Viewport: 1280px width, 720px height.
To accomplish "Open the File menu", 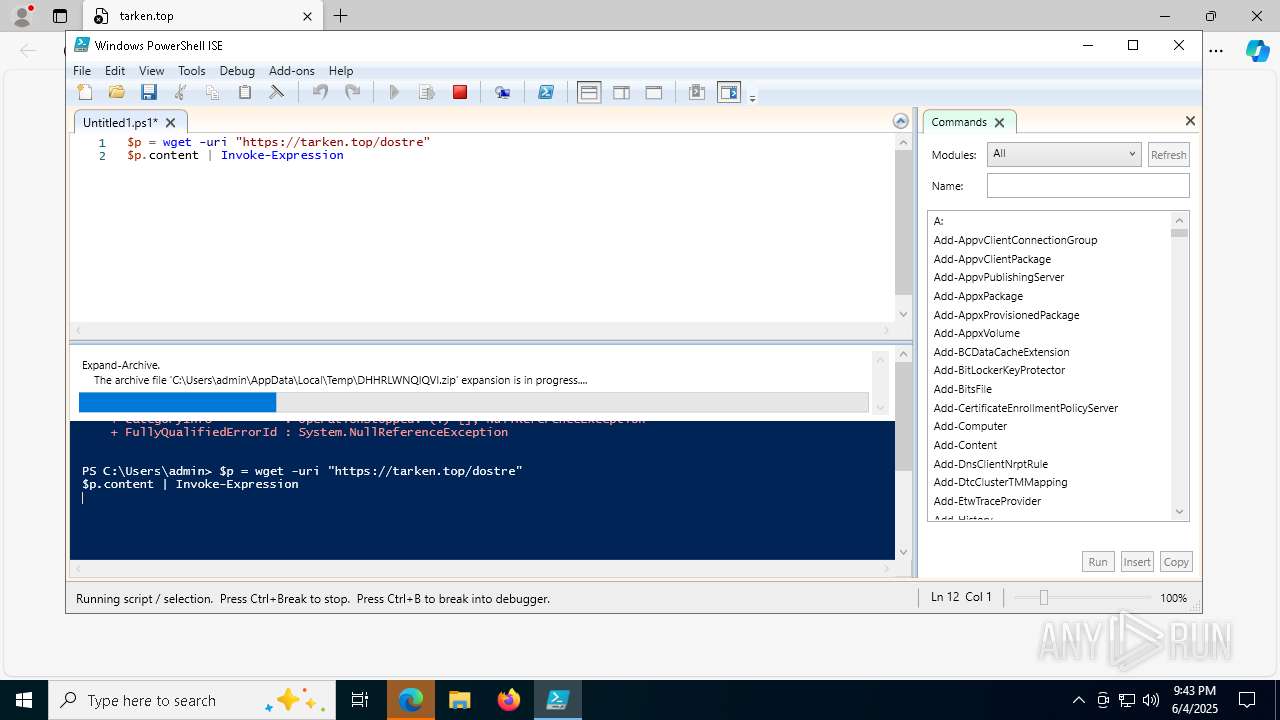I will [82, 71].
